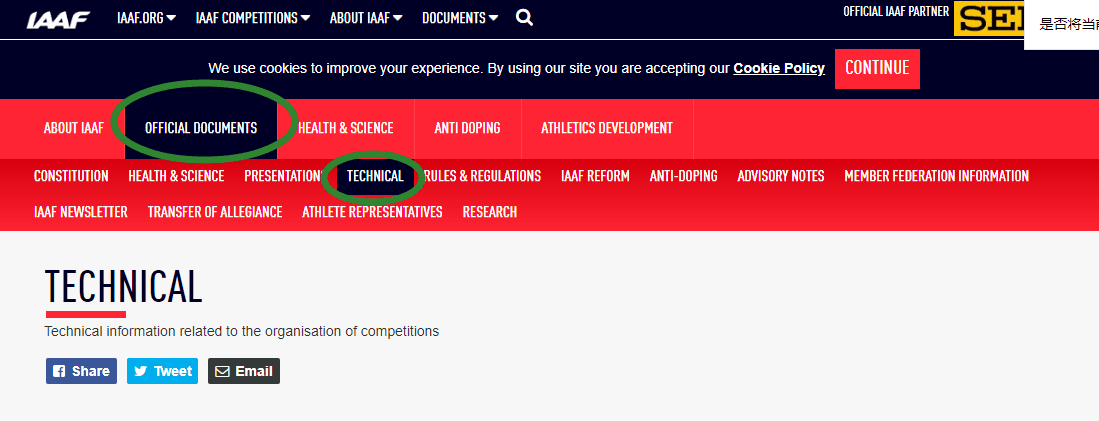Image resolution: width=1099 pixels, height=421 pixels.
Task: Open the Cookie Policy link
Action: point(779,69)
